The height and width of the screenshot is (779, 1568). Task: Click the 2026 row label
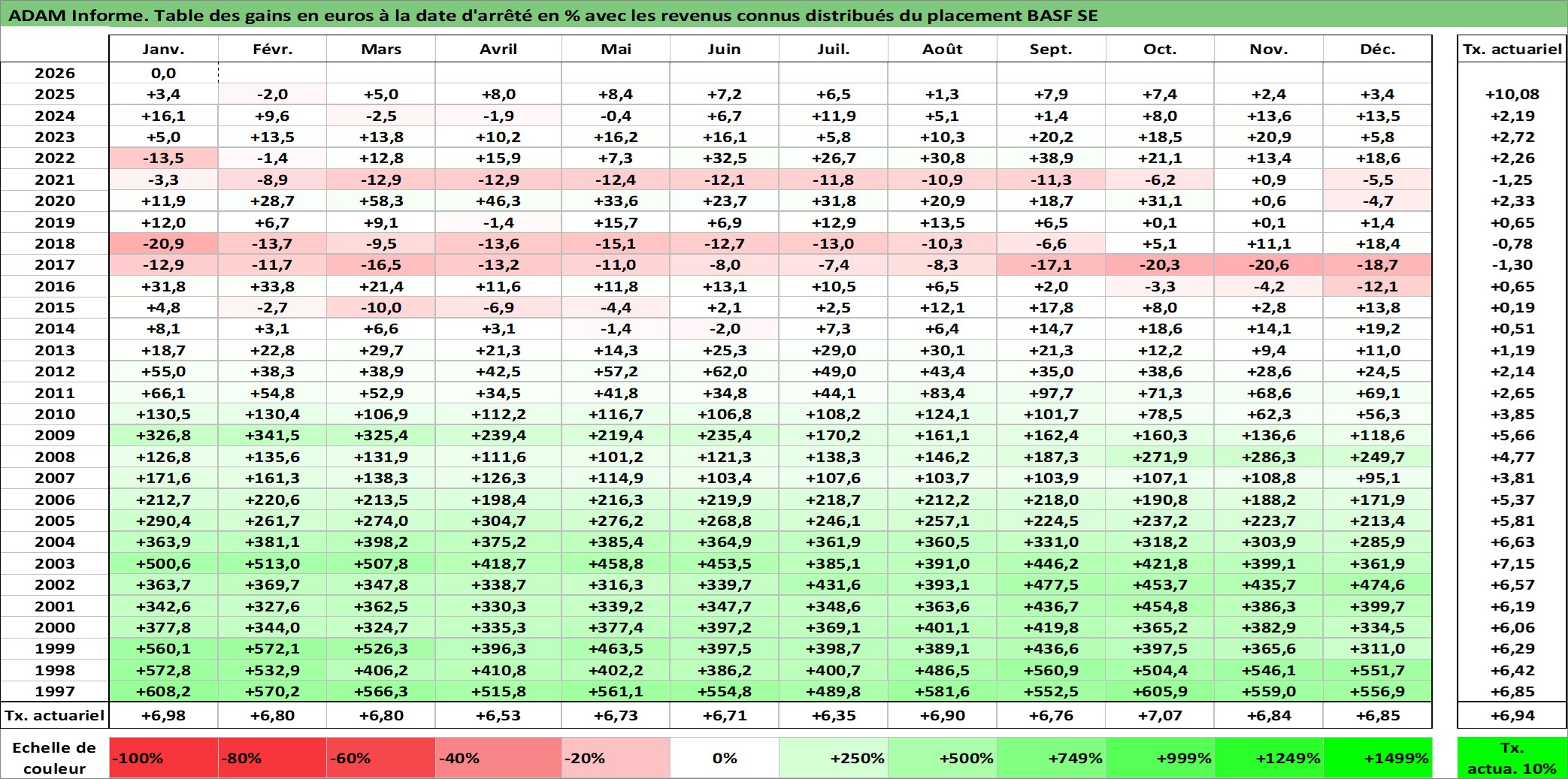tap(54, 73)
